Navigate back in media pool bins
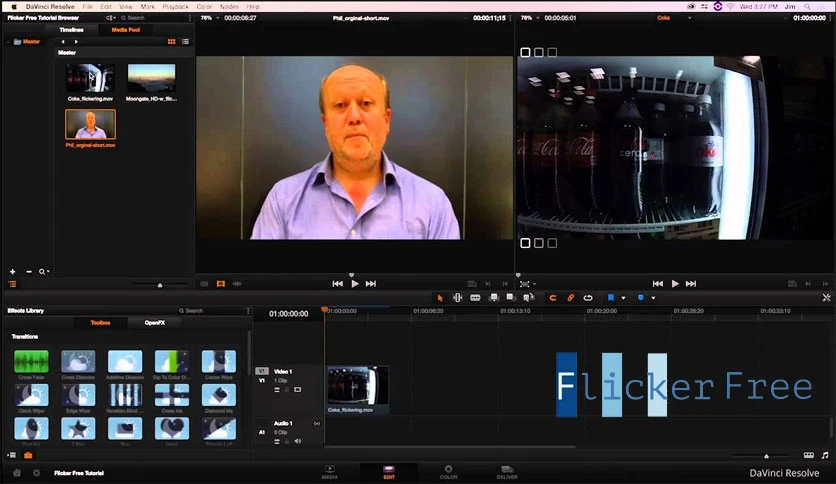The height and width of the screenshot is (484, 836). click(63, 42)
